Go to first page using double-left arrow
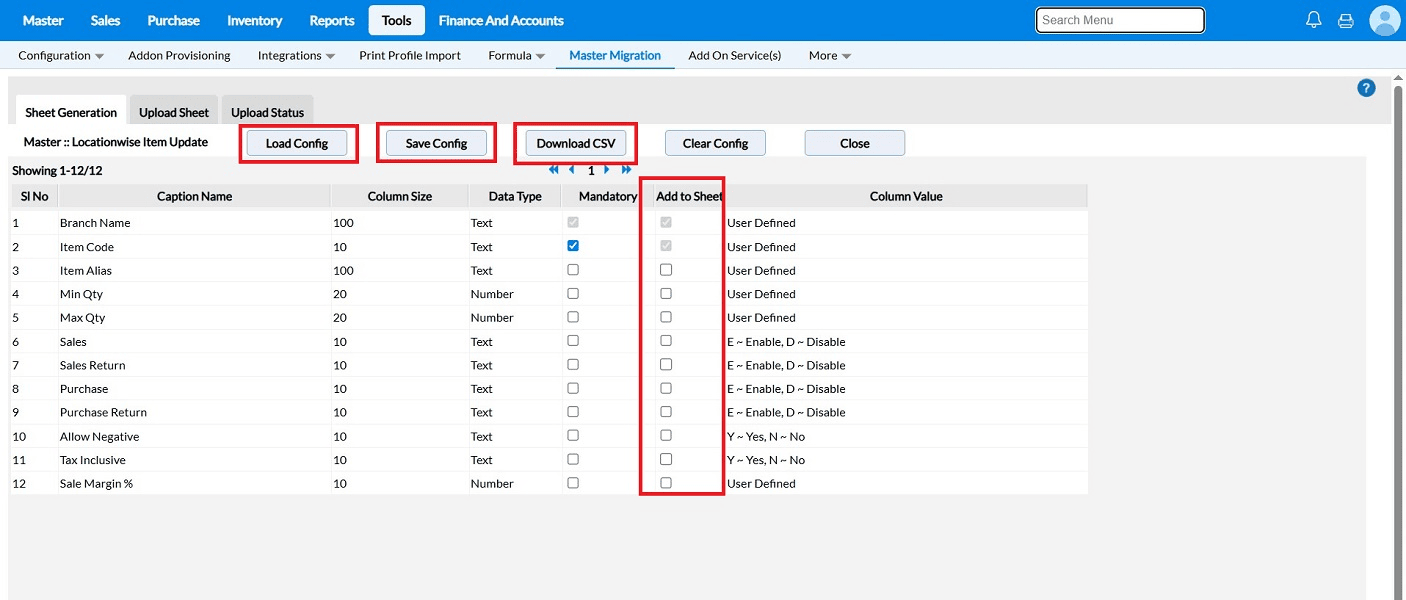 click(554, 170)
